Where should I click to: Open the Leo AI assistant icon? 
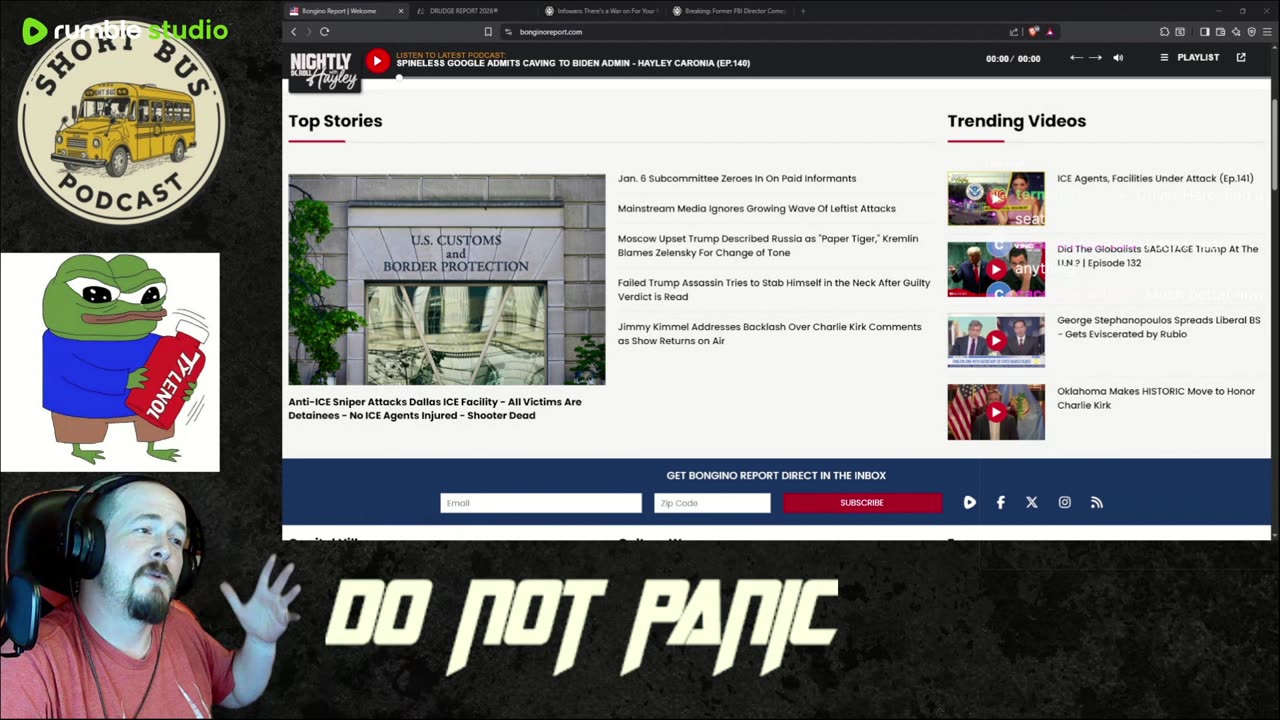click(x=1236, y=32)
